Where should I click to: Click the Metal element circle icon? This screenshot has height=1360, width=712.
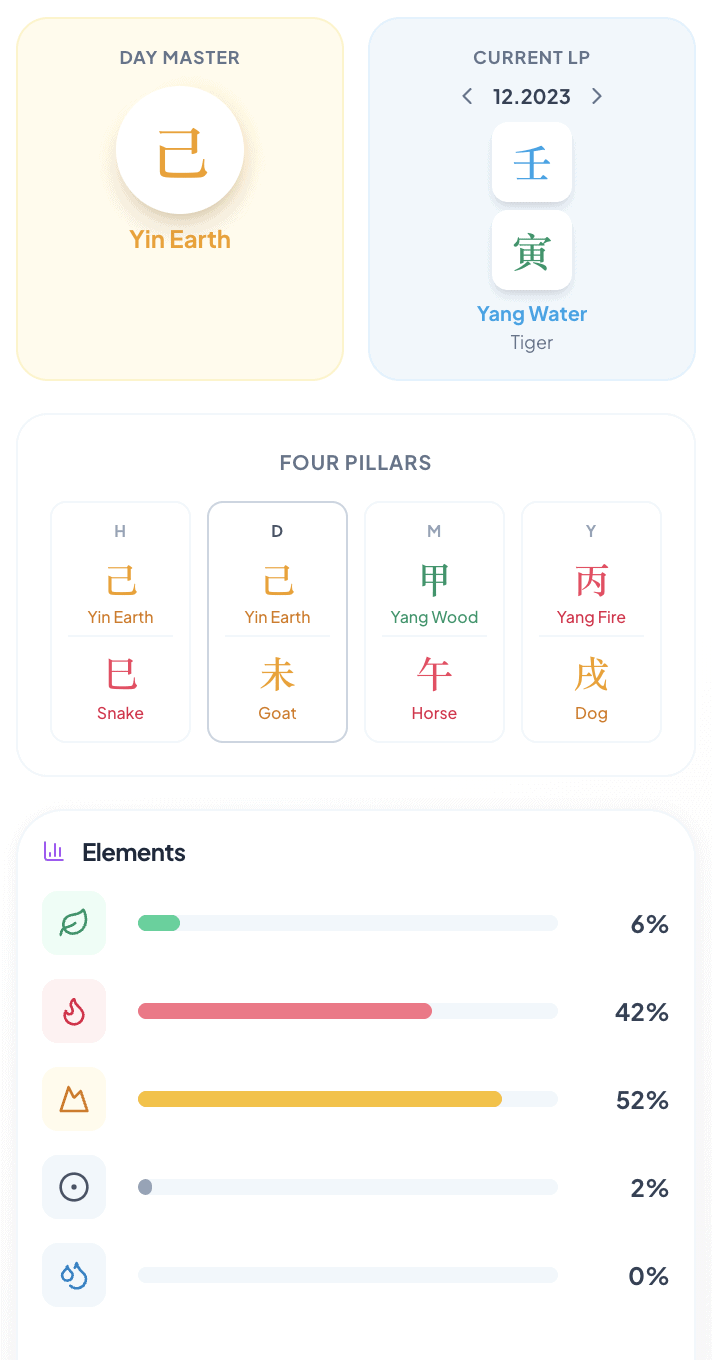(74, 1187)
